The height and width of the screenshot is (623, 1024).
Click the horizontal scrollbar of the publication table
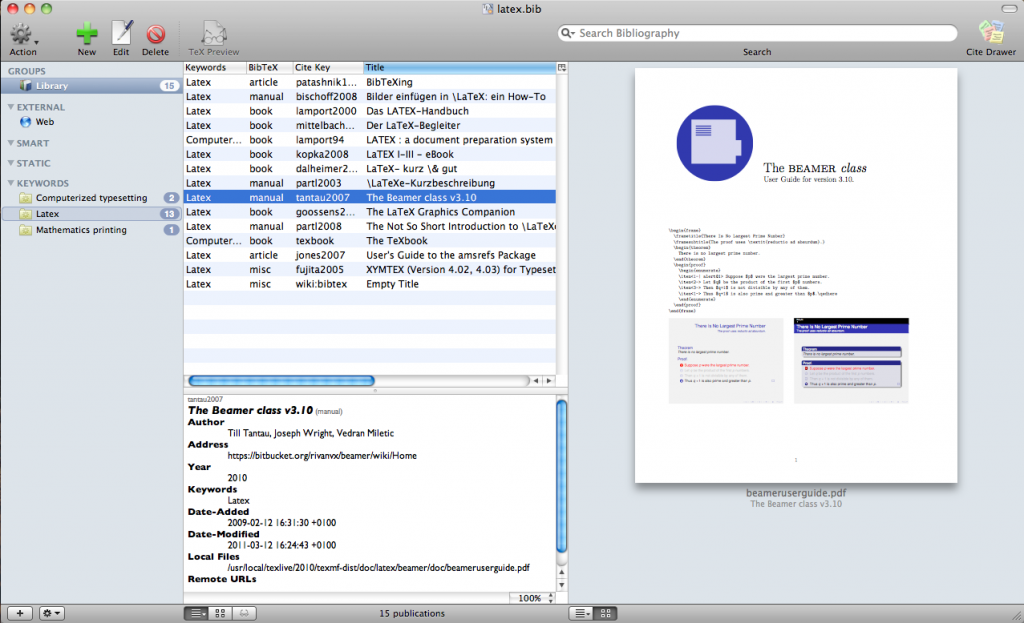pyautogui.click(x=281, y=381)
